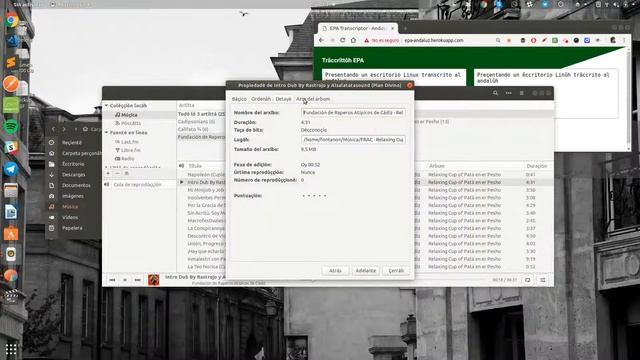Select Radio in the Rhythmbox sidebar

pos(128,158)
